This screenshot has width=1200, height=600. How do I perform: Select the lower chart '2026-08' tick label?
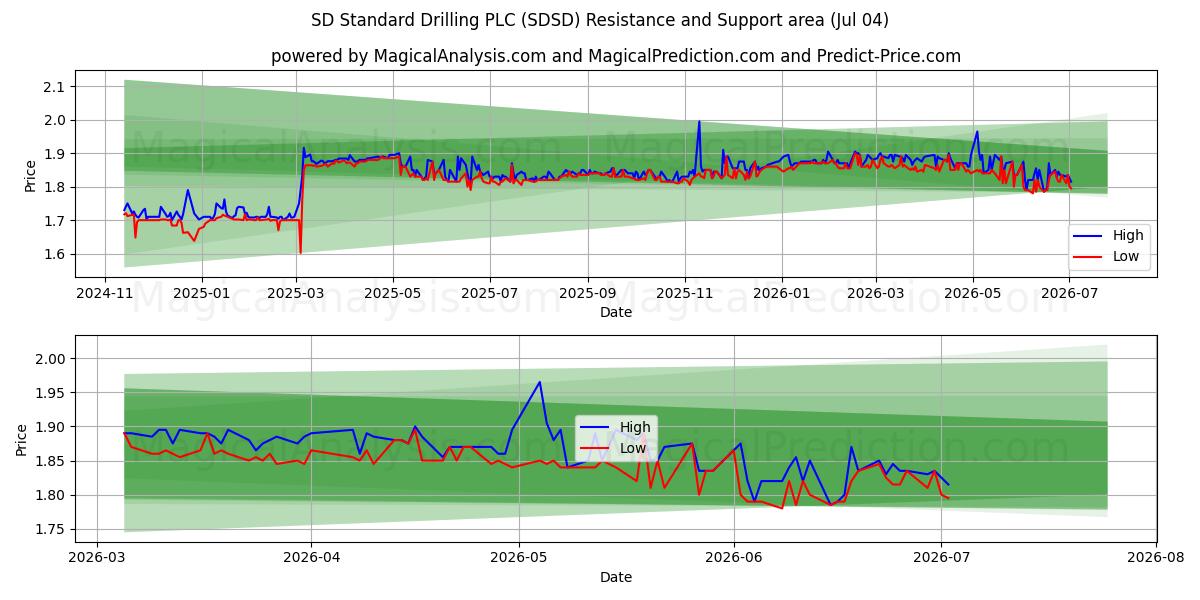click(x=1156, y=559)
